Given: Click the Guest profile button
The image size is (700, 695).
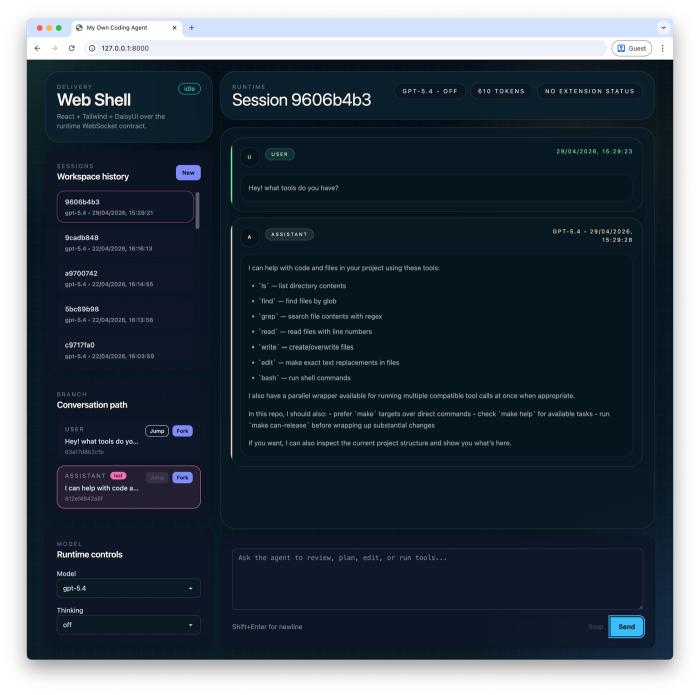Looking at the screenshot, I should pos(632,48).
